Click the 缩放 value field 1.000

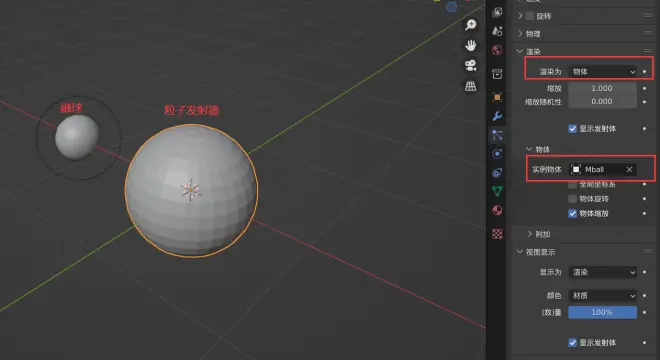pos(602,88)
